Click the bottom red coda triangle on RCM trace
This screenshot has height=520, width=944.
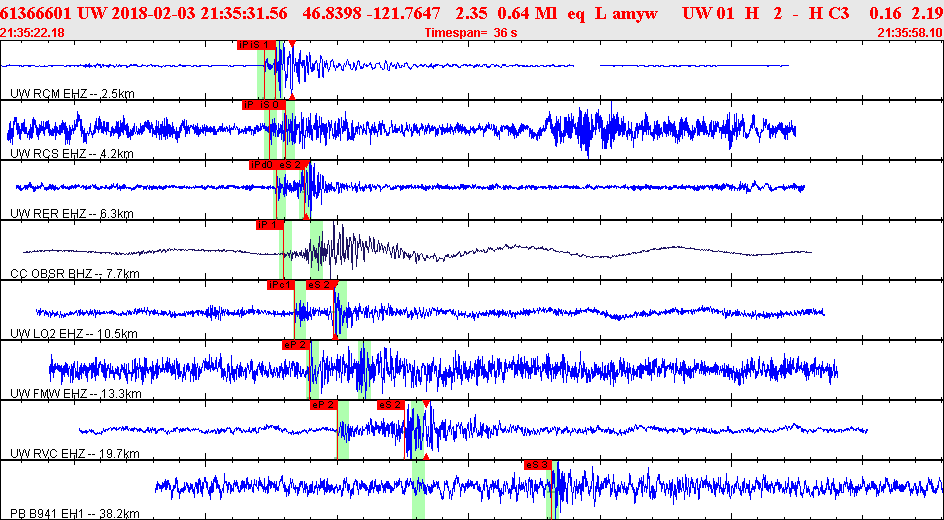292,96
